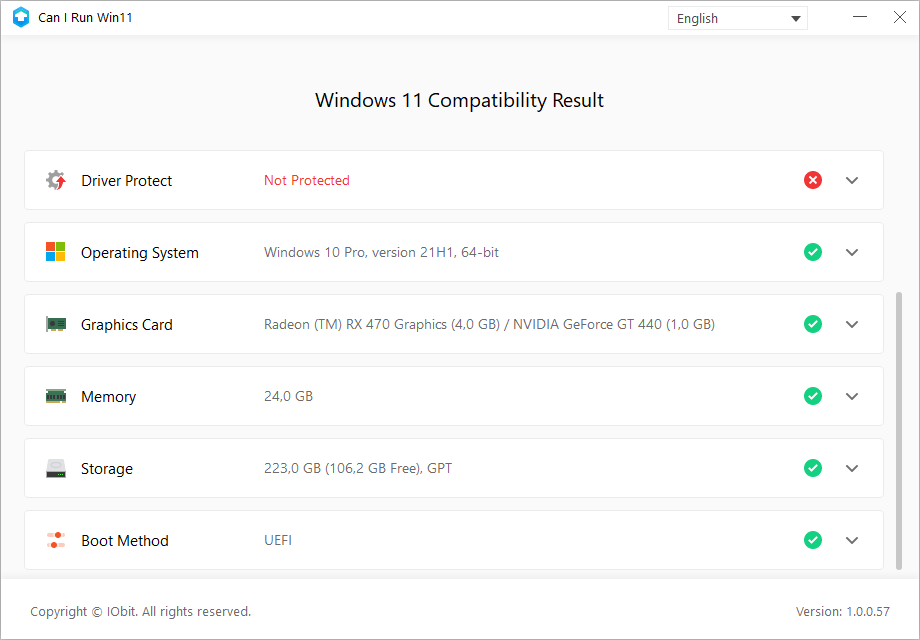
Task: Click the Version 1.0.0.57 text
Action: click(x=842, y=611)
